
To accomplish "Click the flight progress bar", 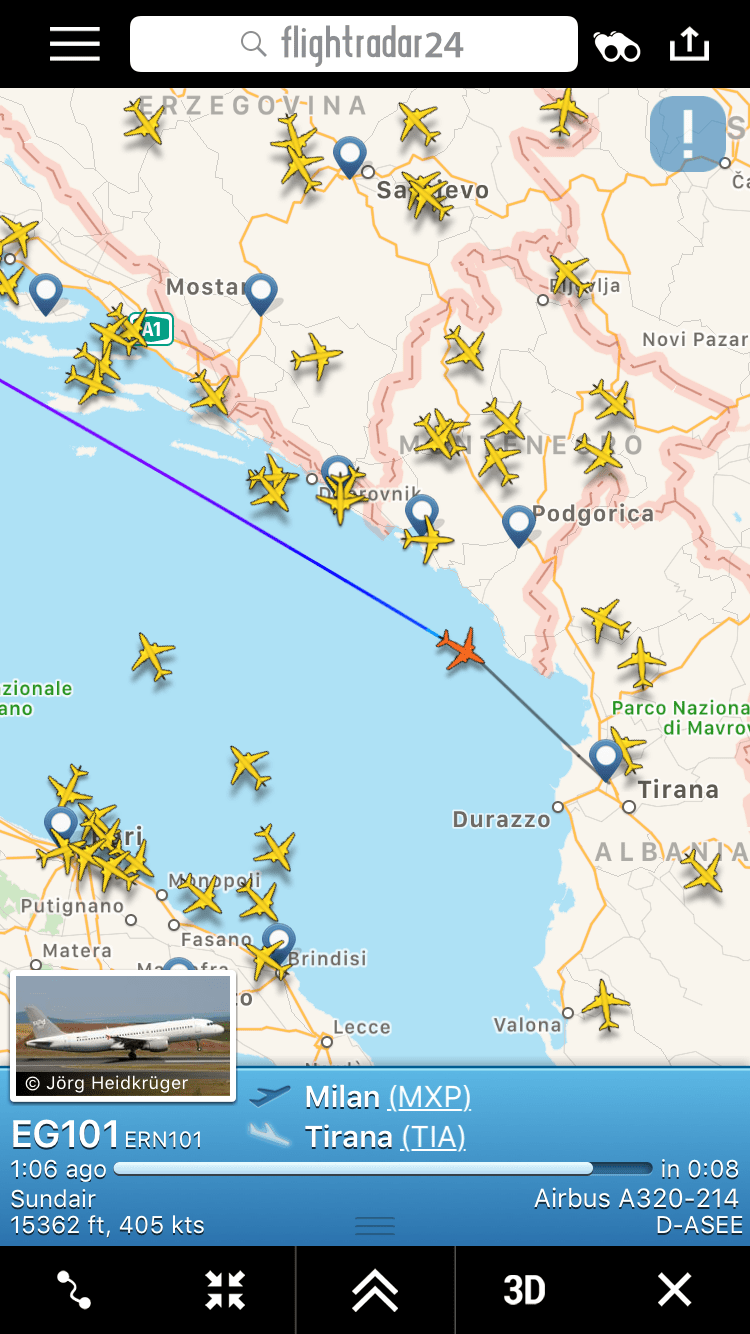I will click(383, 1168).
